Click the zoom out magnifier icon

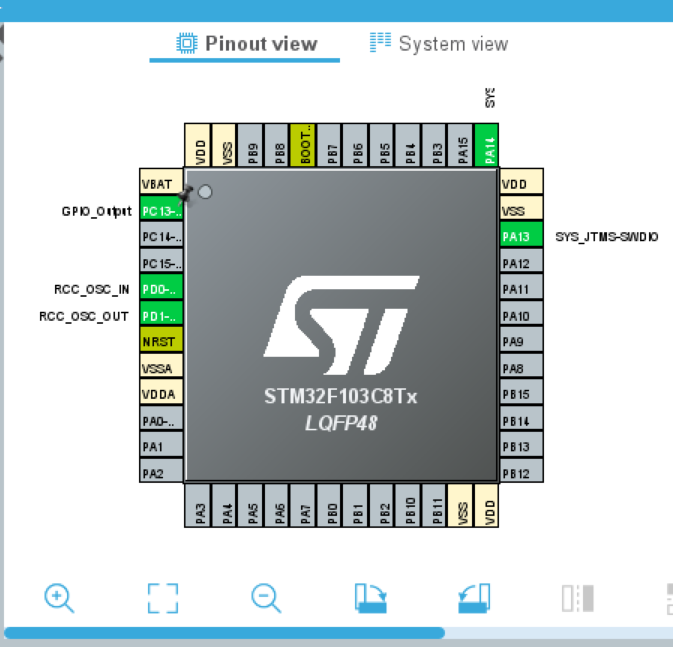click(266, 598)
